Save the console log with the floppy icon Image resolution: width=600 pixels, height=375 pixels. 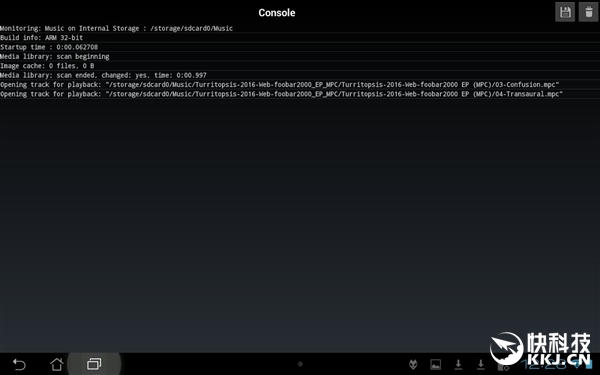click(565, 12)
